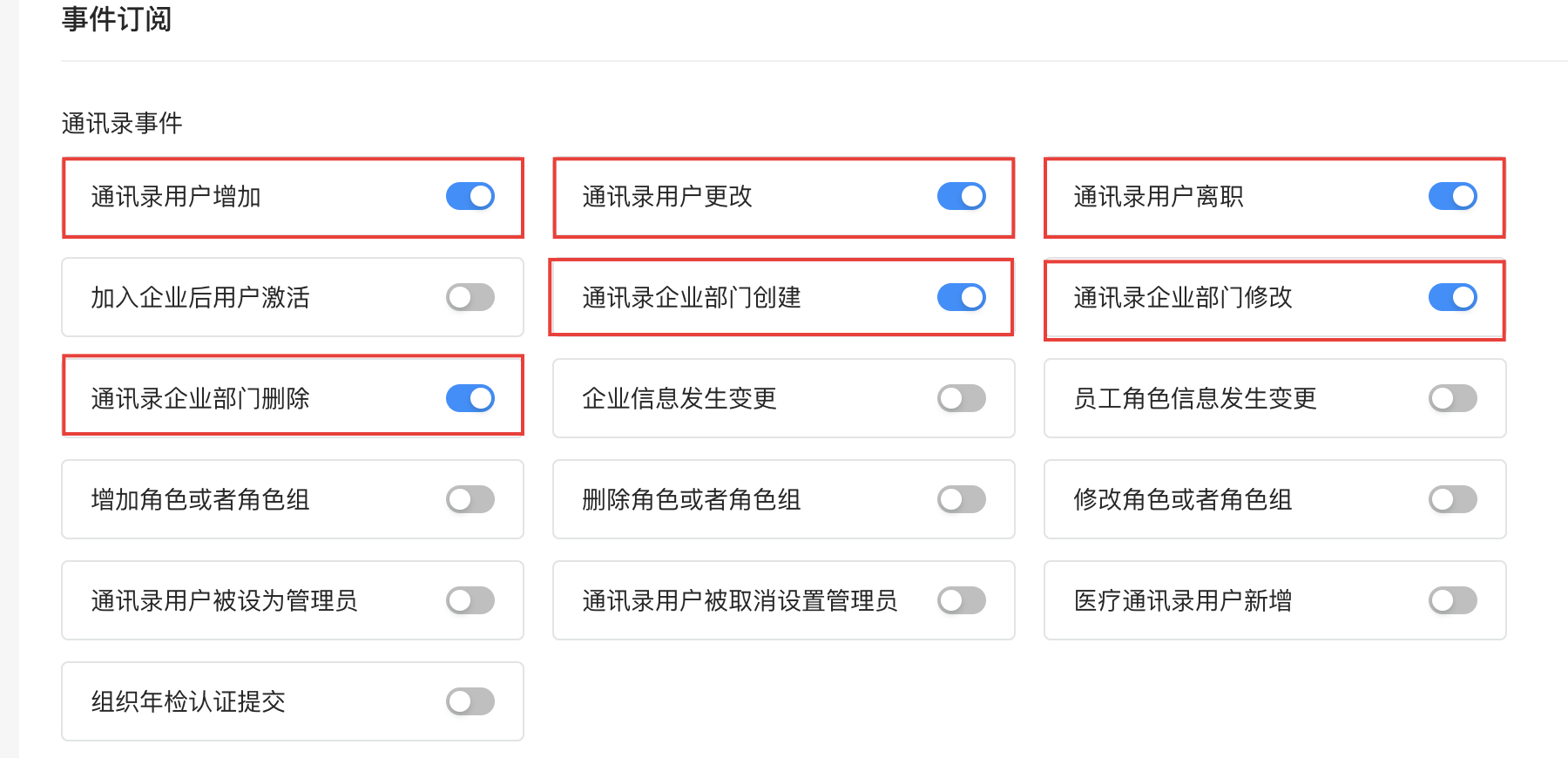Turn on 通讯录用户被设为管理员 toggle

point(470,600)
